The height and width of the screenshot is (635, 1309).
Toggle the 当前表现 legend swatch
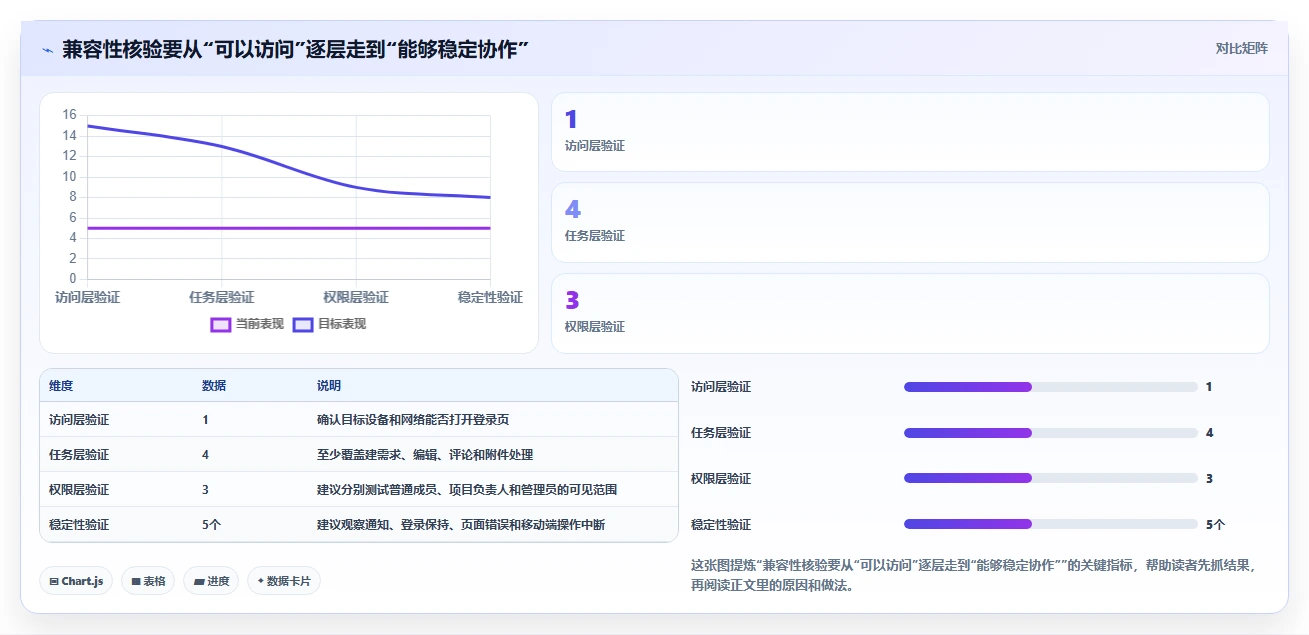220,324
